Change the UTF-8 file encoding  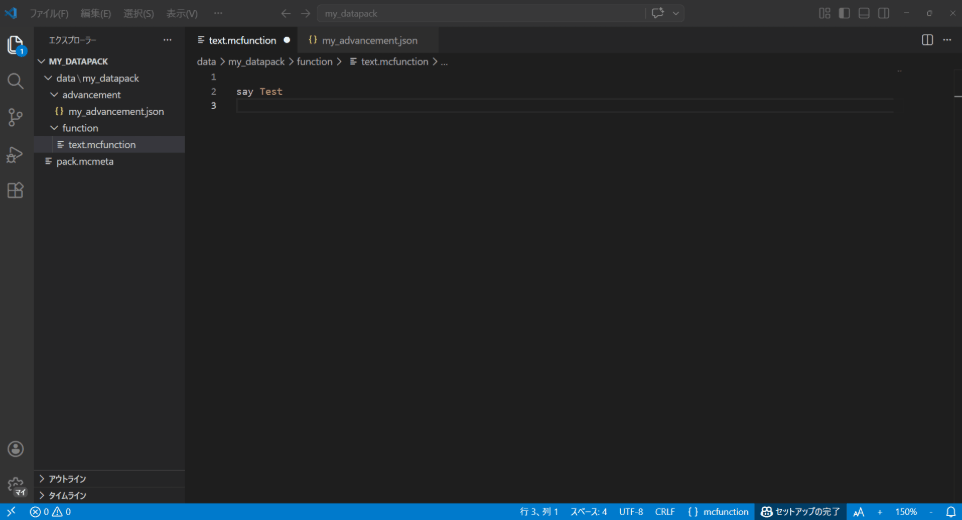[631, 511]
